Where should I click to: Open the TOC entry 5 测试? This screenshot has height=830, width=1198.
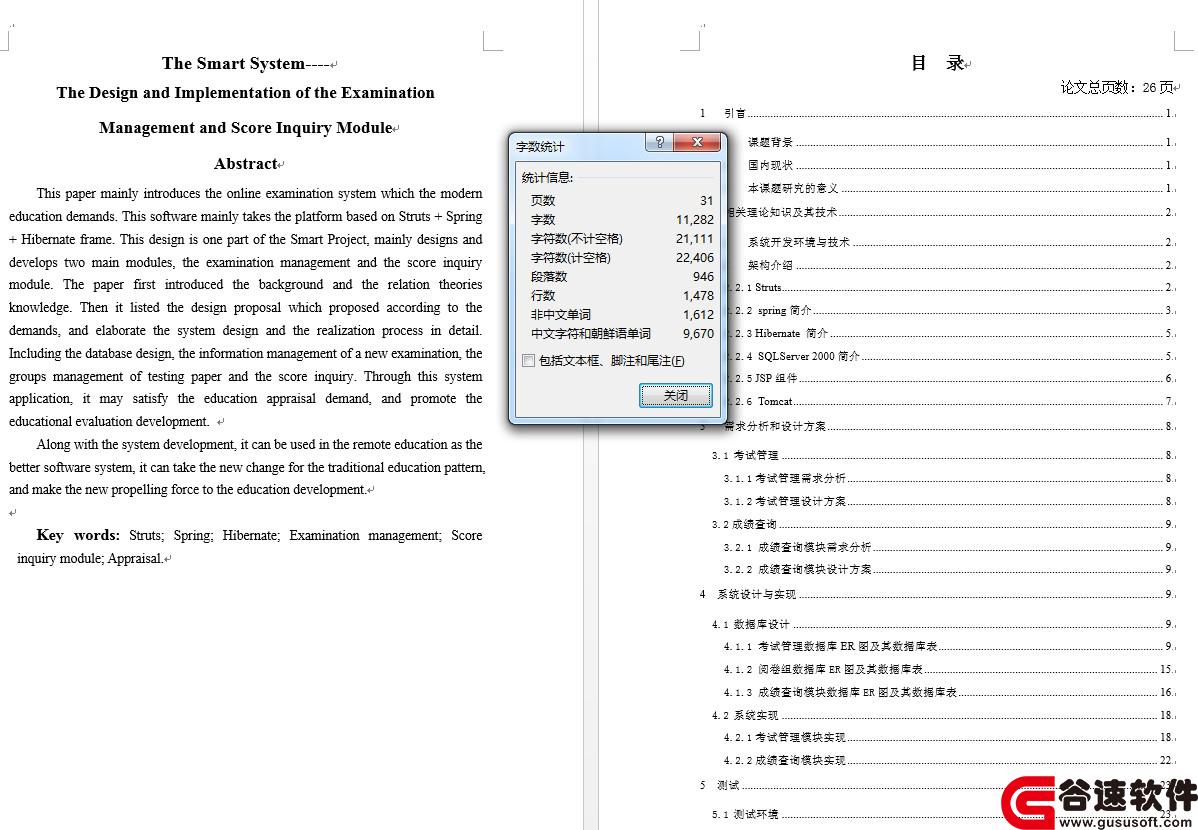point(937,786)
